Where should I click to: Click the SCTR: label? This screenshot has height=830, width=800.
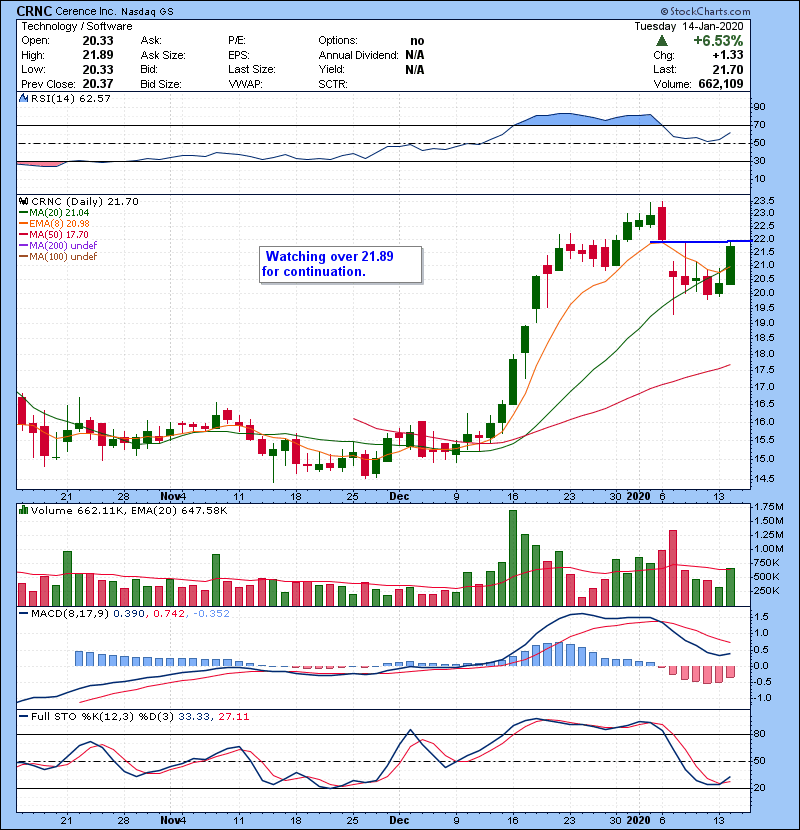(333, 84)
